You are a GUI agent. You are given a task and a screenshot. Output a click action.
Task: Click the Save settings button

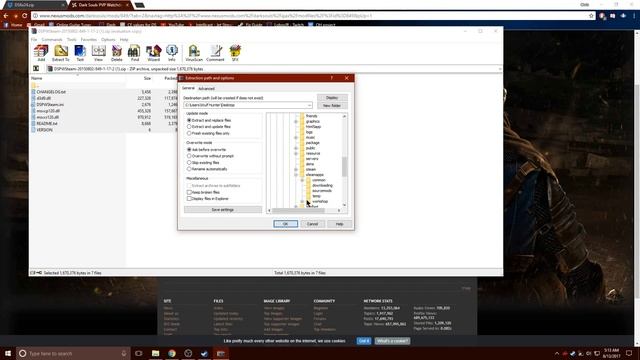(x=223, y=210)
